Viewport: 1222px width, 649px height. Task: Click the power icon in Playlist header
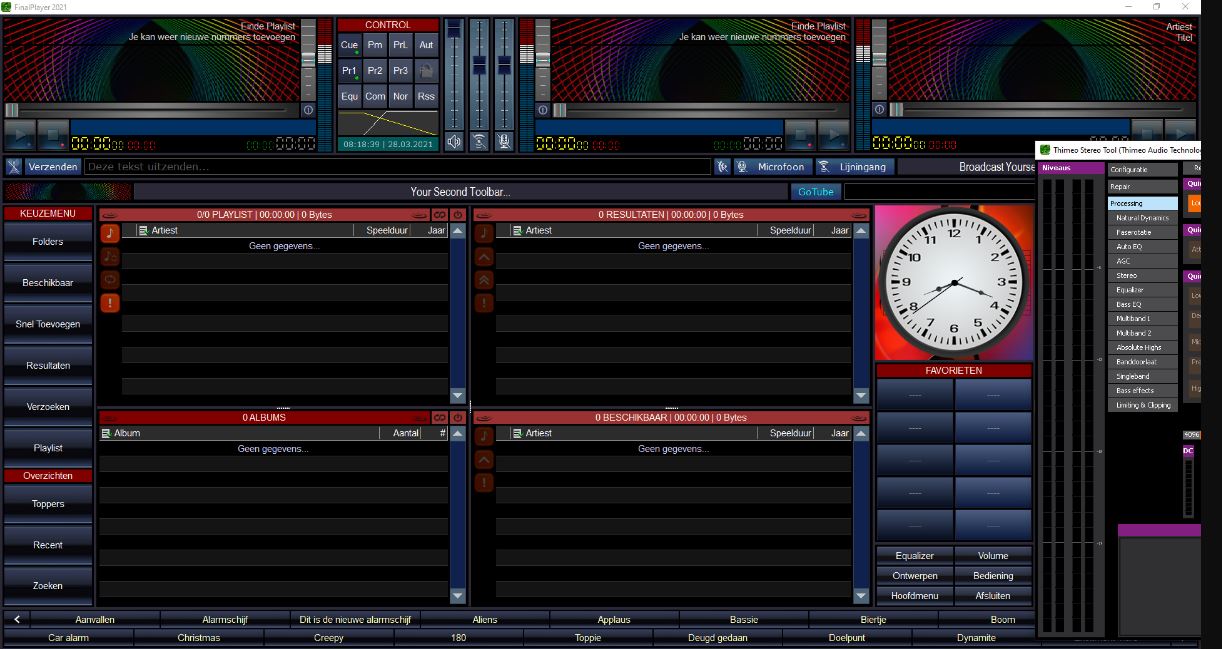[458, 215]
